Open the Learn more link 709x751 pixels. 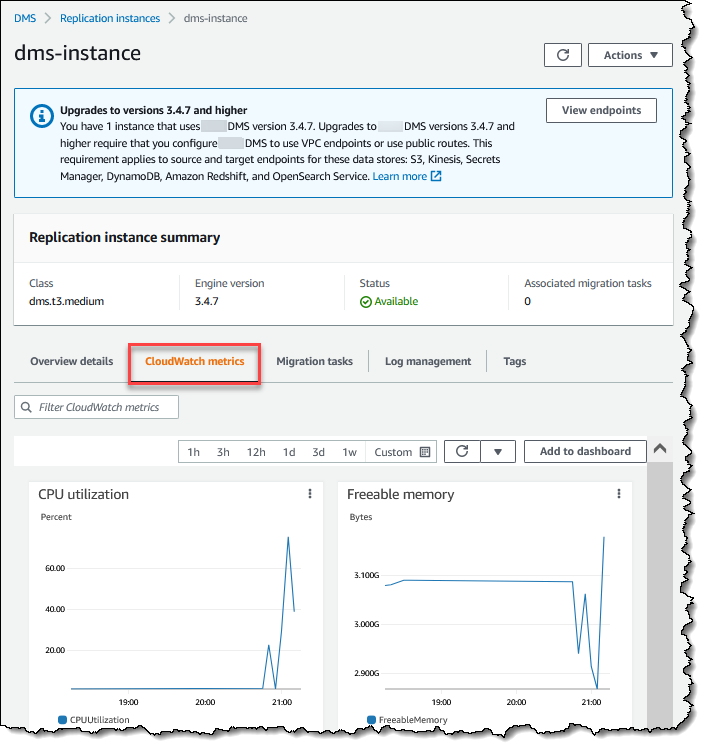[406, 176]
